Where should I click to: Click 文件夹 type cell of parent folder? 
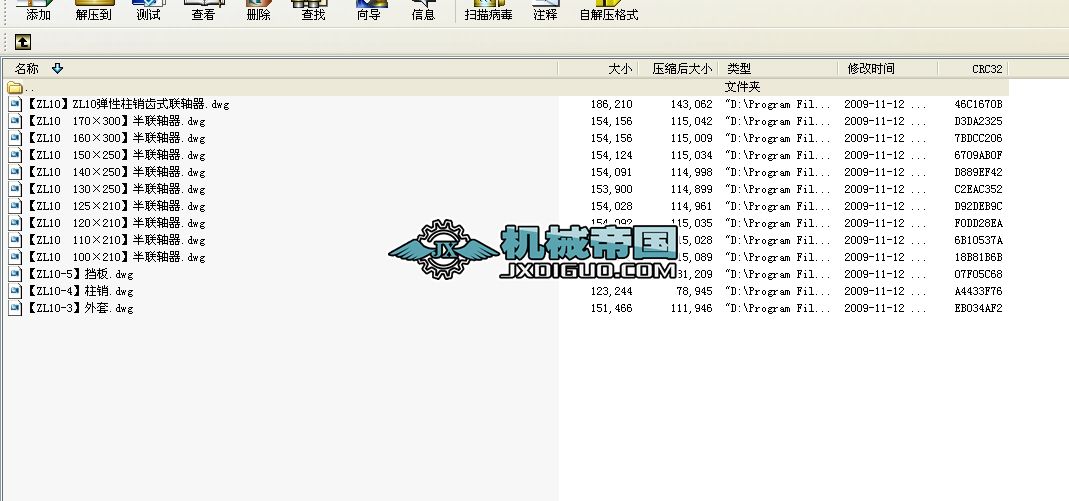point(742,87)
